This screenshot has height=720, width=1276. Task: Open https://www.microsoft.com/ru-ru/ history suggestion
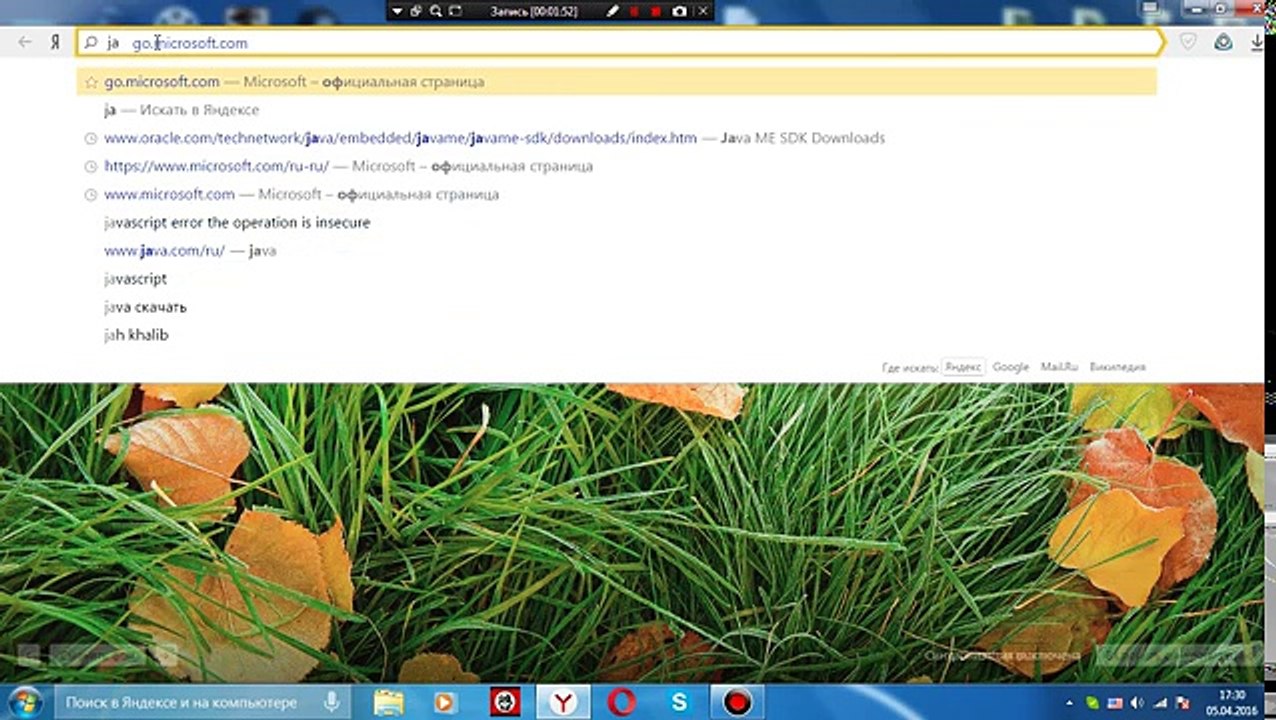click(x=348, y=166)
